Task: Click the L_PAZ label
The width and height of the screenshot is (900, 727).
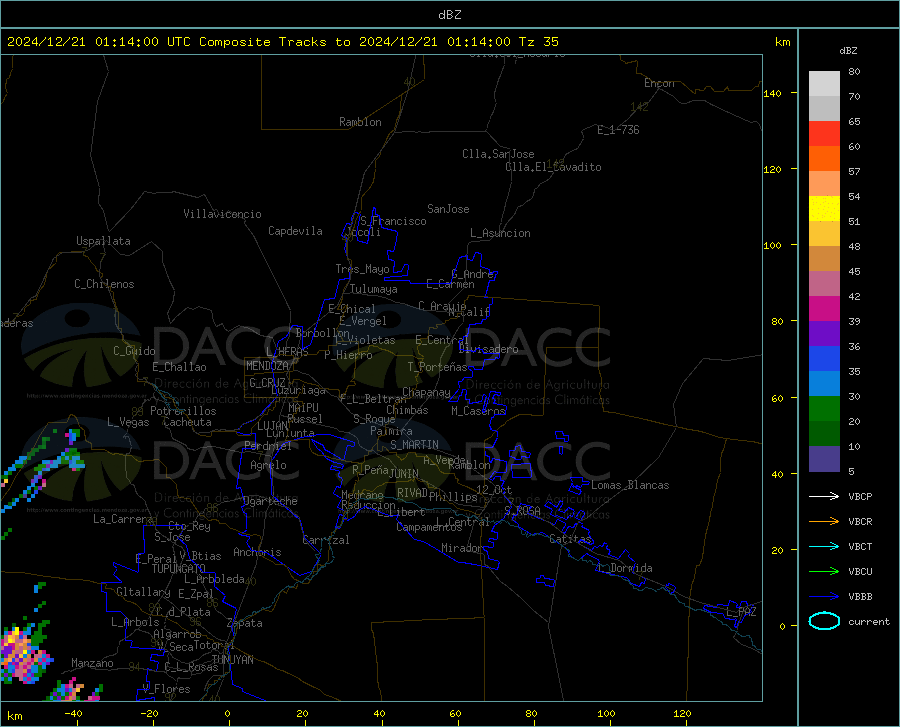Action: click(741, 612)
